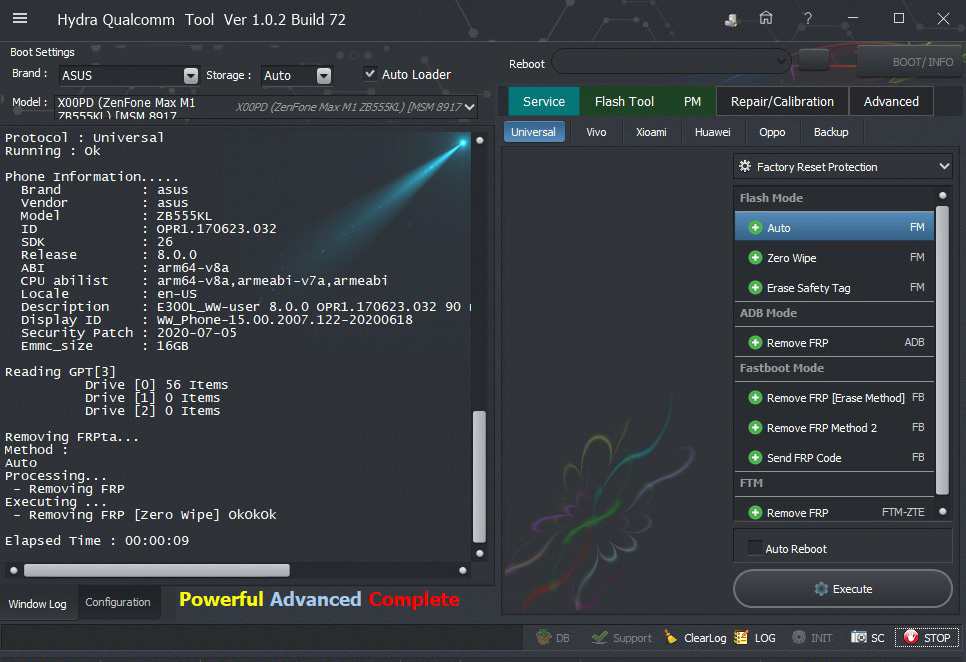Click the home icon in title bar
The image size is (966, 662).
point(766,18)
